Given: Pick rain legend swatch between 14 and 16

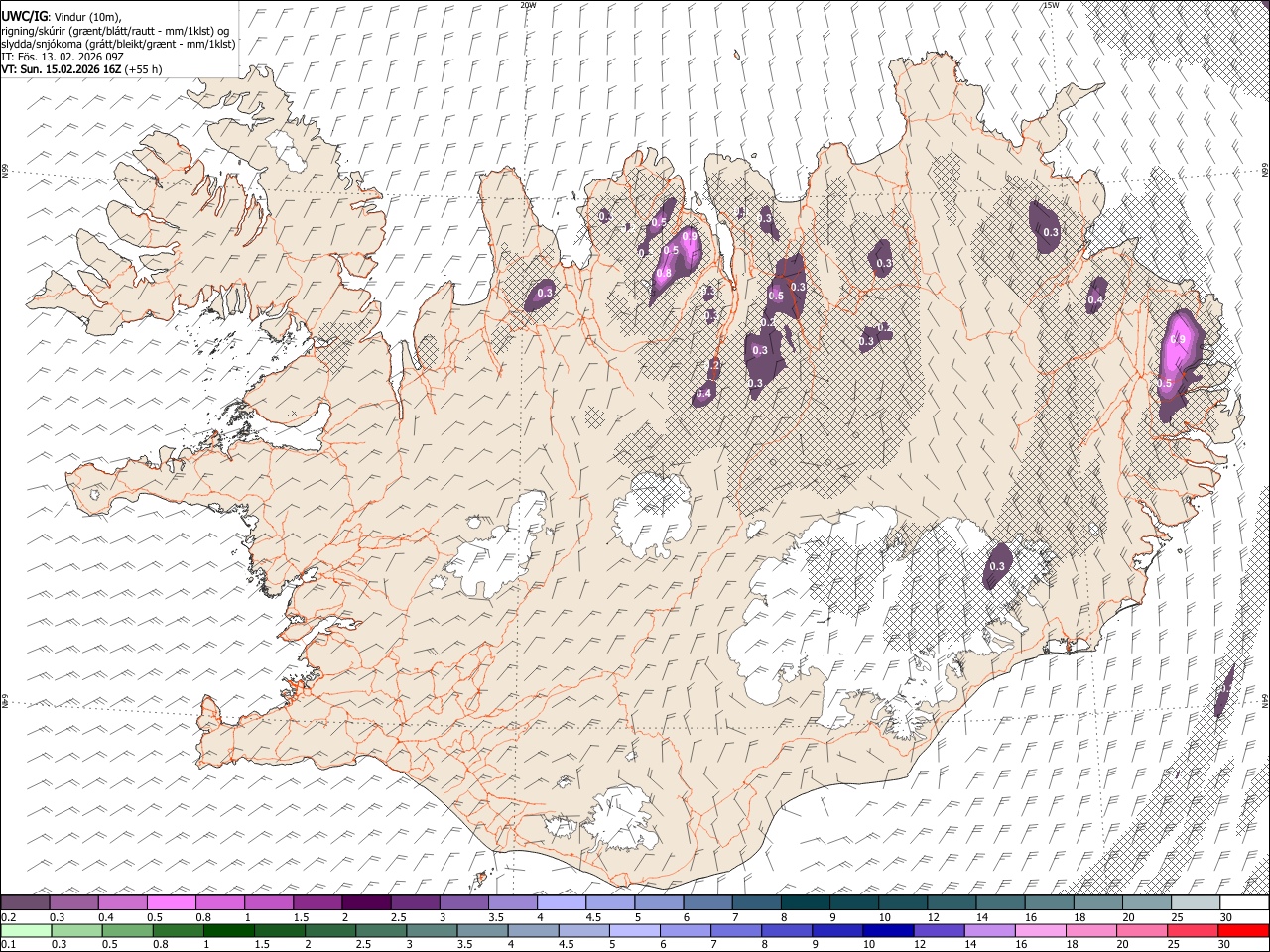Looking at the screenshot, I should click(x=989, y=931).
